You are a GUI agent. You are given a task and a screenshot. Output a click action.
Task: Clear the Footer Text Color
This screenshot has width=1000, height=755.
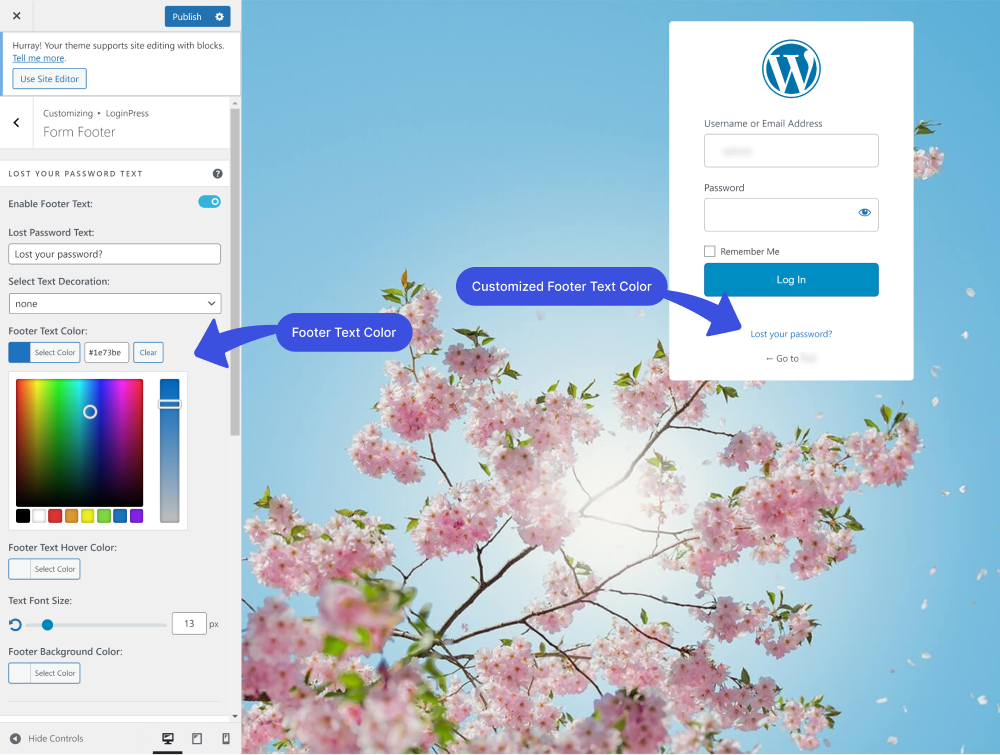click(148, 353)
